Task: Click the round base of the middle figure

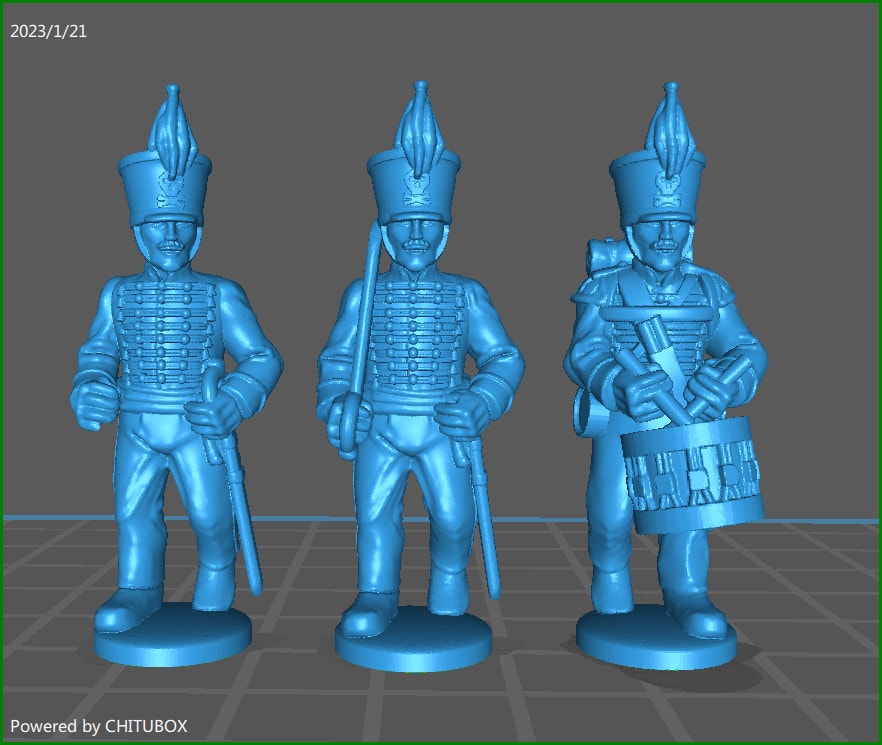Action: (413, 641)
